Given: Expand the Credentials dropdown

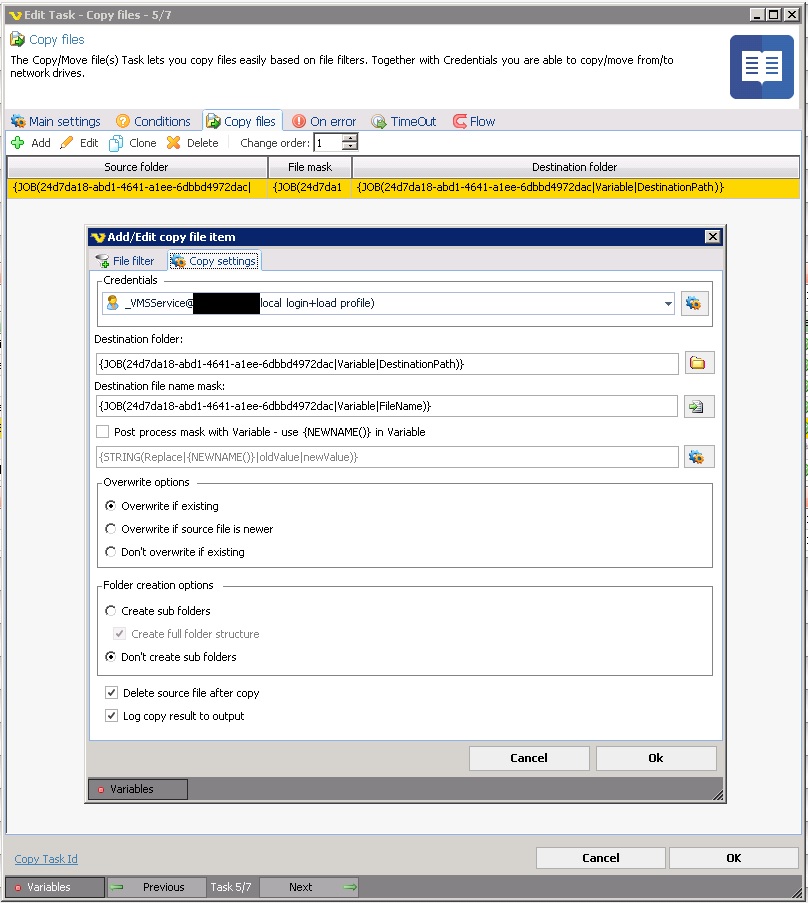Looking at the screenshot, I should coord(667,304).
